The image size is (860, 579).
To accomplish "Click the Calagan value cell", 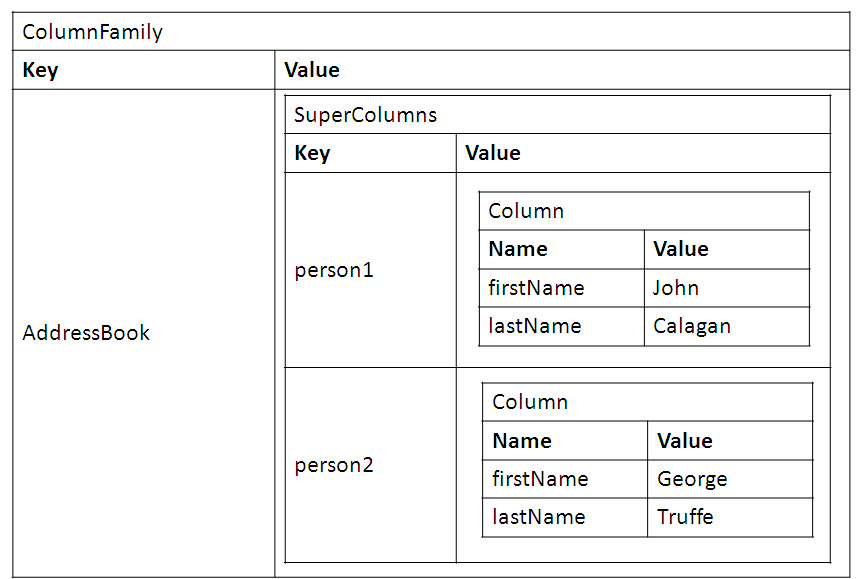I will tap(692, 326).
